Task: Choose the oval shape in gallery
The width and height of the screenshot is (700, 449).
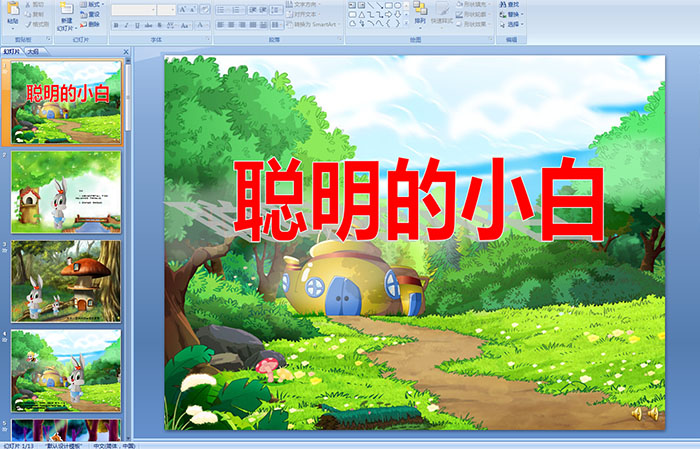Action: 397,5
